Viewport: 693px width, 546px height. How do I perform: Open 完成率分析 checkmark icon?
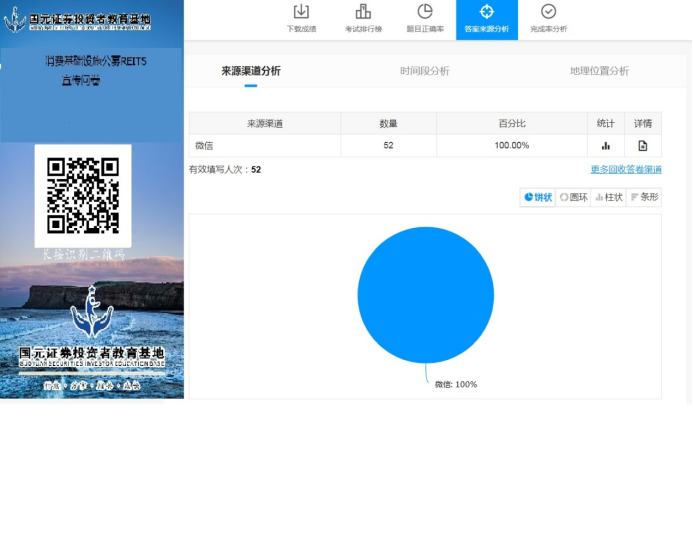pos(548,12)
